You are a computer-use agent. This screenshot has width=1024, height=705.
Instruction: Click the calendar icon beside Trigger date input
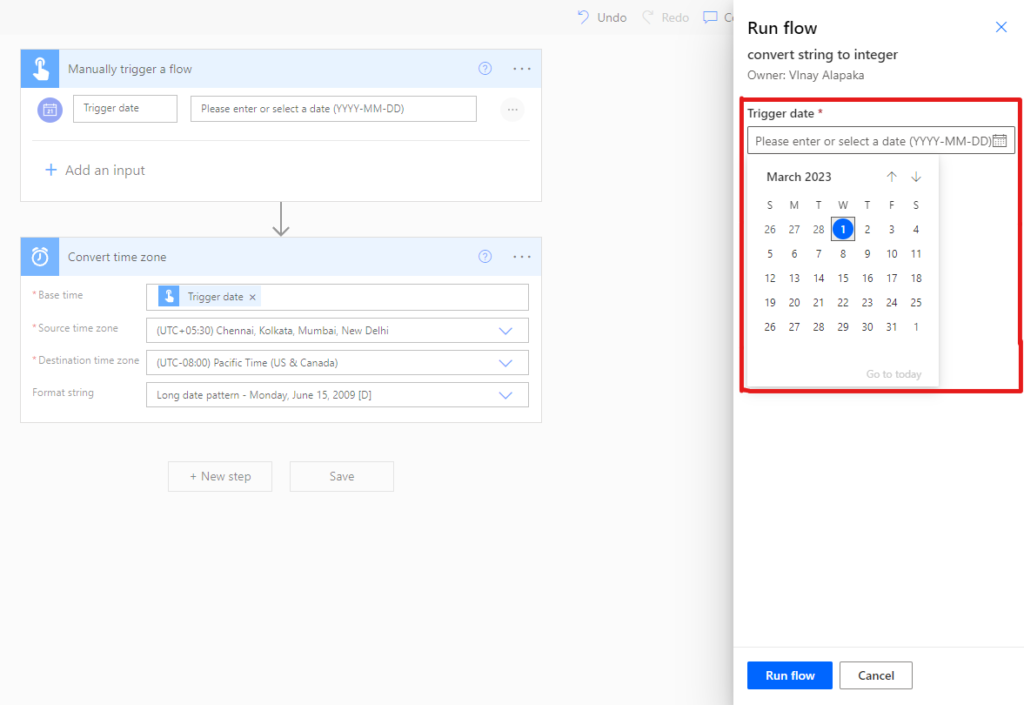coord(50,110)
